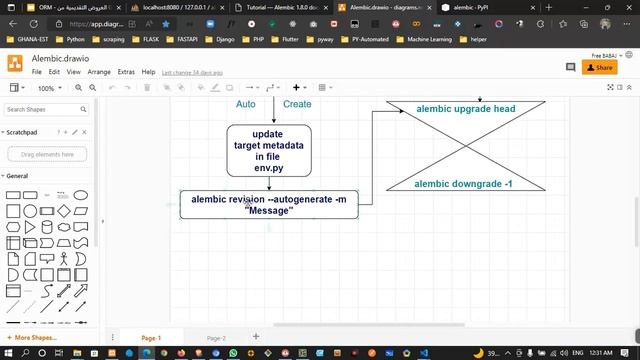Collapse the toolbar with chevron icon
This screenshot has width=640, height=360.
(629, 87)
